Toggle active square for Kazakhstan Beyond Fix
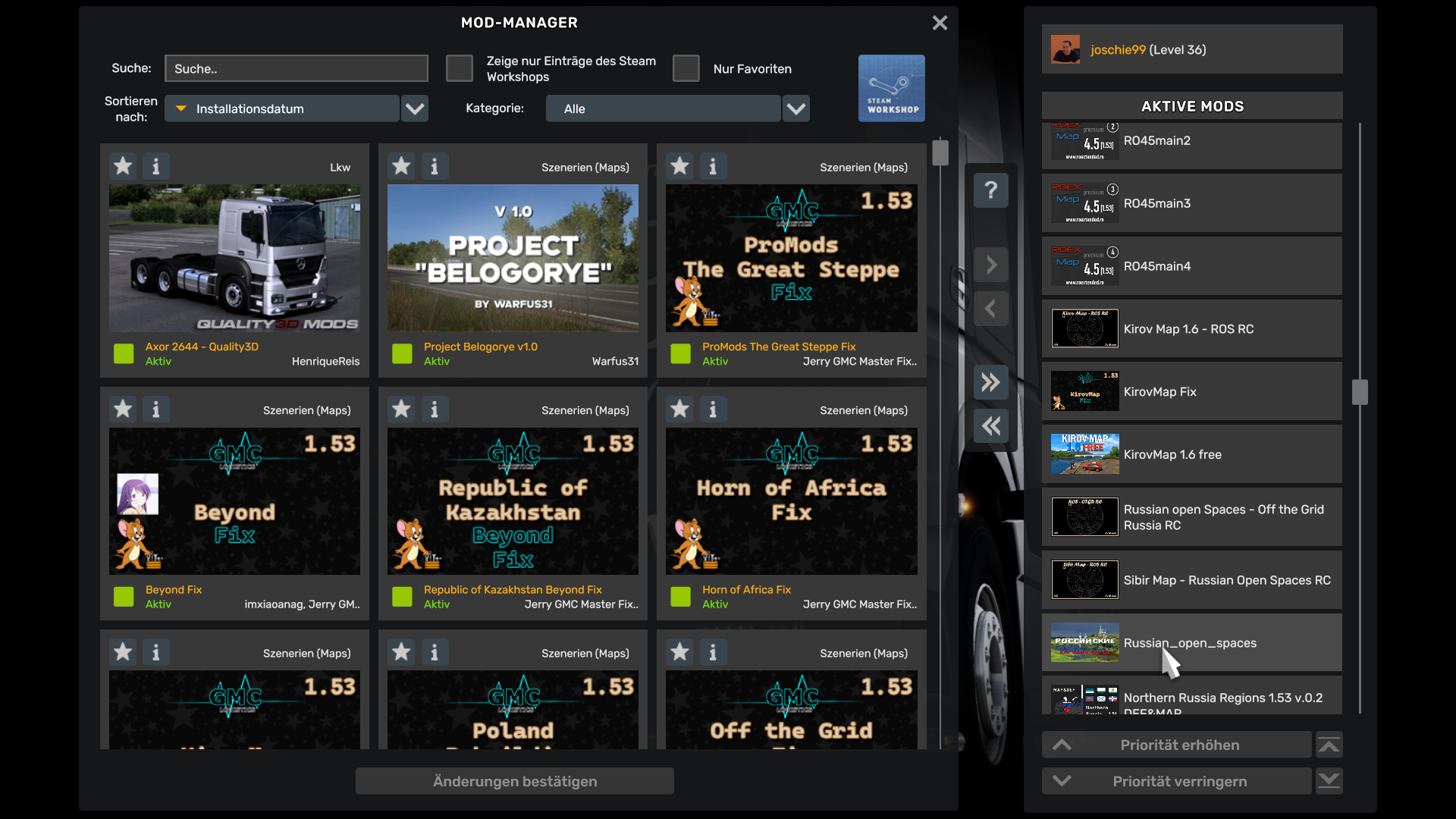This screenshot has width=1456, height=819. (402, 597)
